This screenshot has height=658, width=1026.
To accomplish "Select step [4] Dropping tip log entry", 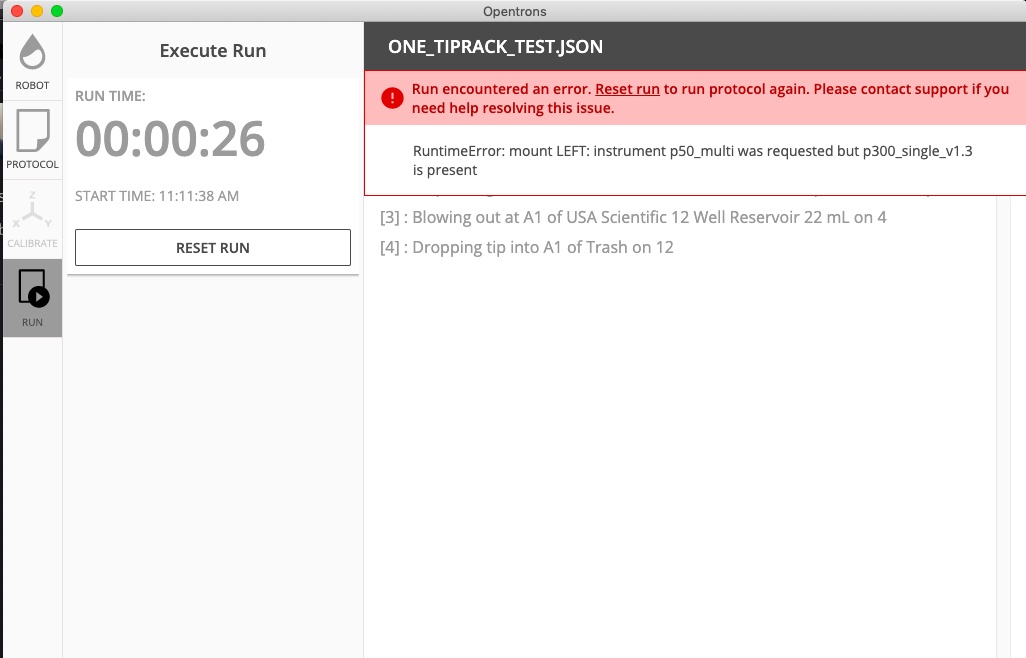I will click(526, 247).
